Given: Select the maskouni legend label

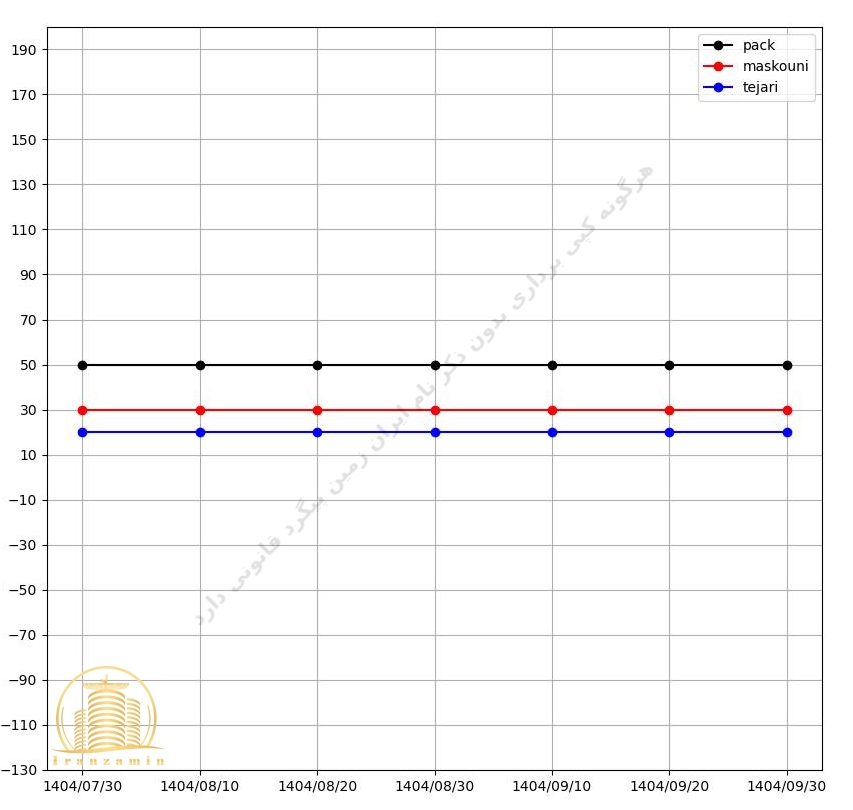Looking at the screenshot, I should click(x=775, y=66).
